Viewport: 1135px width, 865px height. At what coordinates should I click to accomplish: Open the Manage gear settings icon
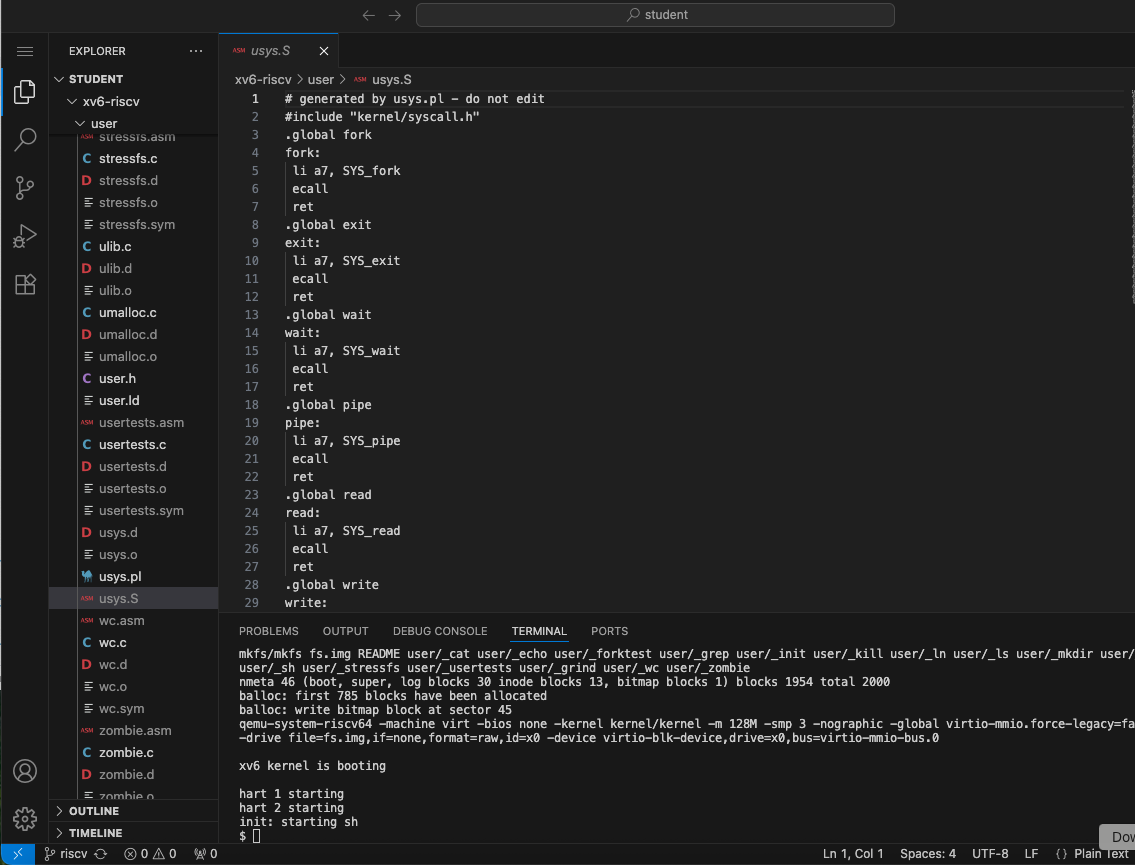pos(25,818)
